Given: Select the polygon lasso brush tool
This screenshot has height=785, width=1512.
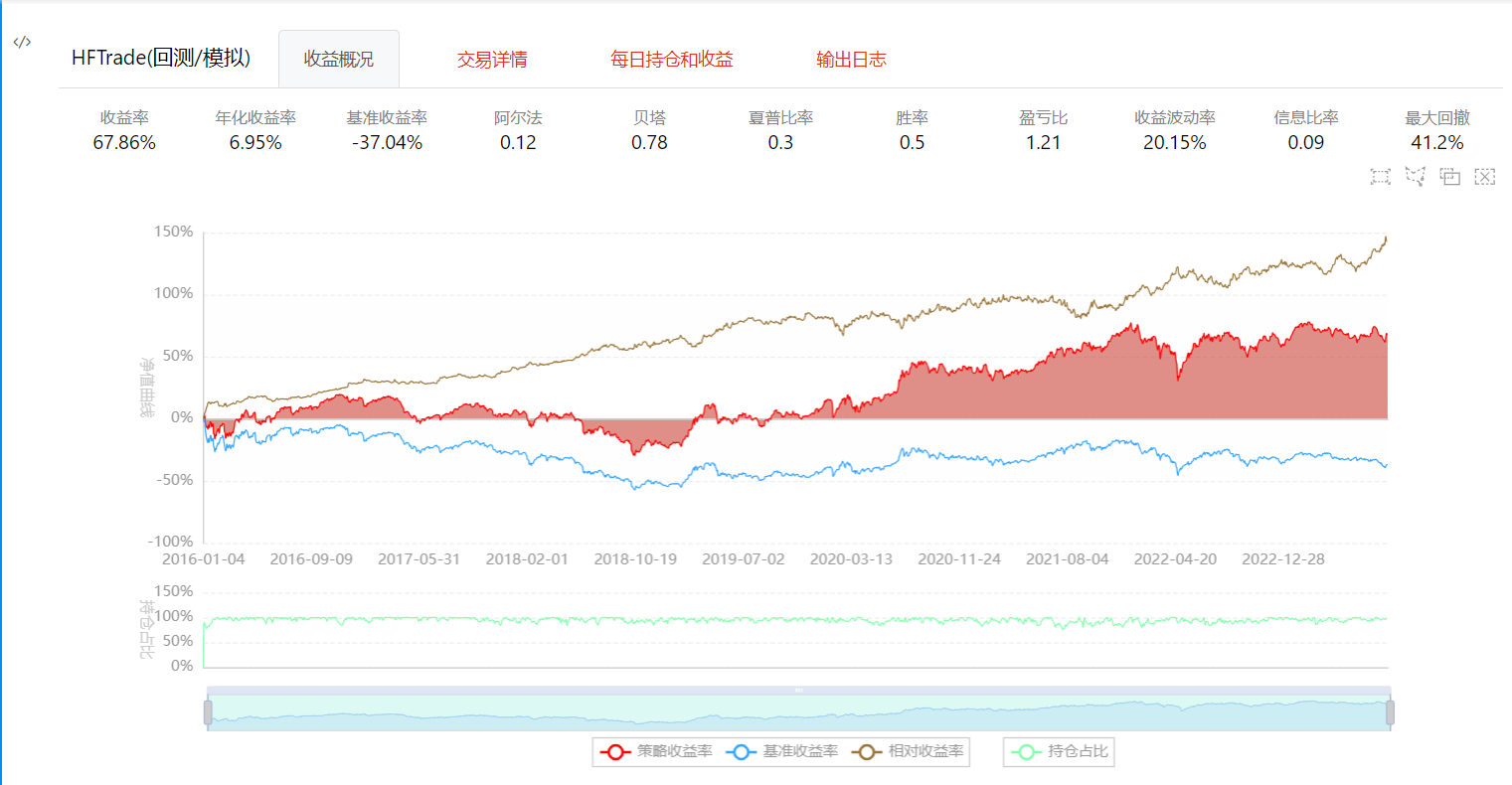Looking at the screenshot, I should pos(1416,177).
